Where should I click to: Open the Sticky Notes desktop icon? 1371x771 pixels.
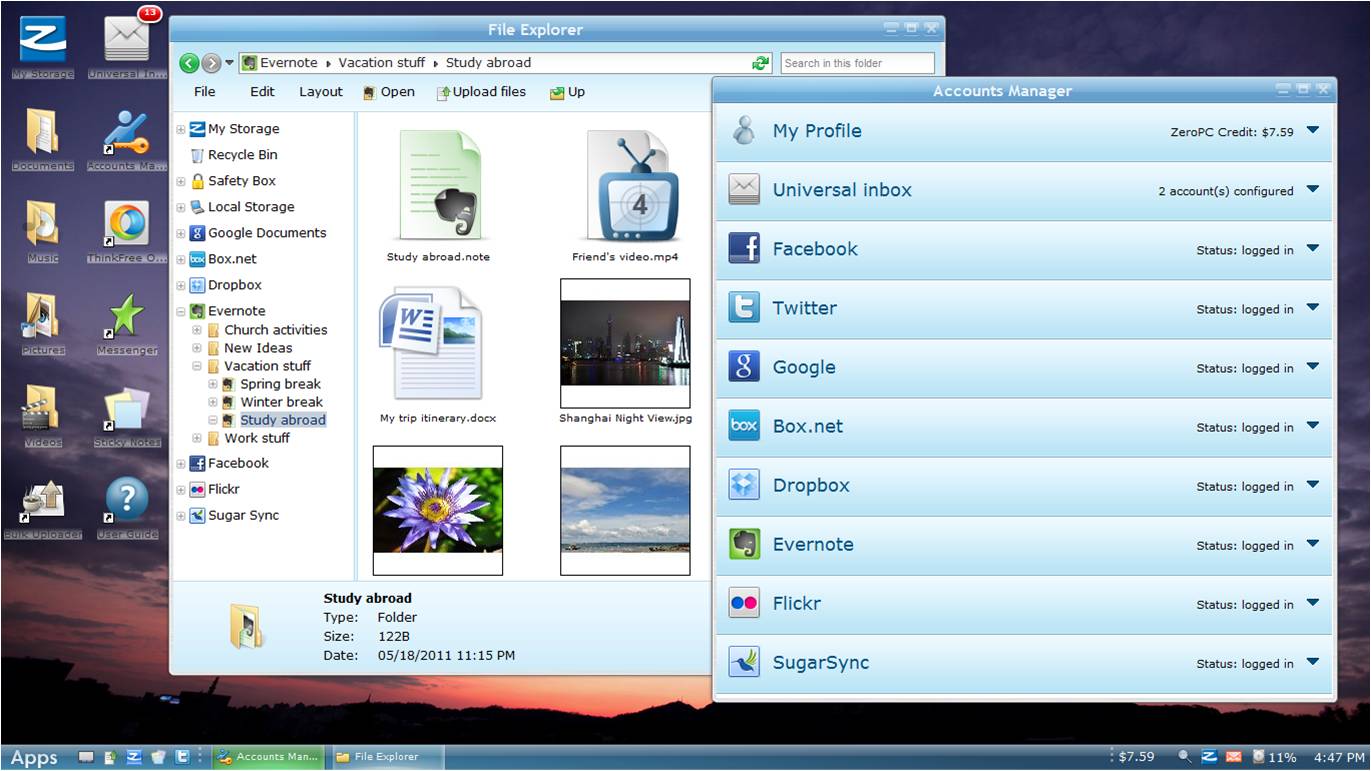point(127,410)
